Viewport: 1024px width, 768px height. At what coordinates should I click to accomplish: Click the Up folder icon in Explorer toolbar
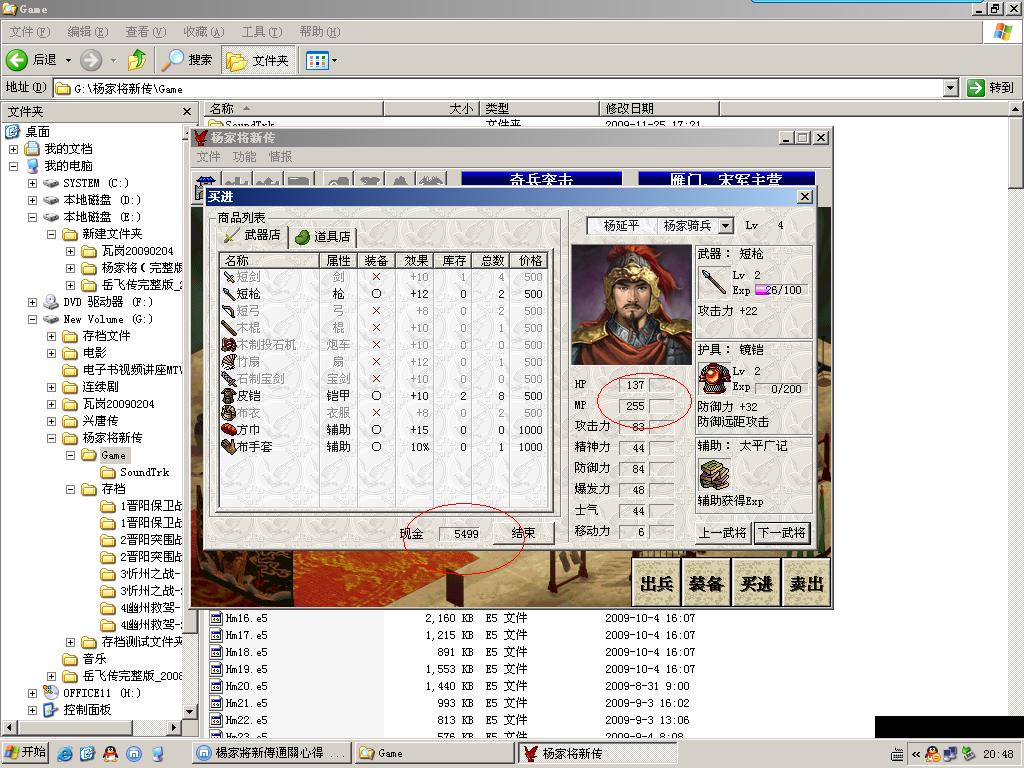[137, 60]
